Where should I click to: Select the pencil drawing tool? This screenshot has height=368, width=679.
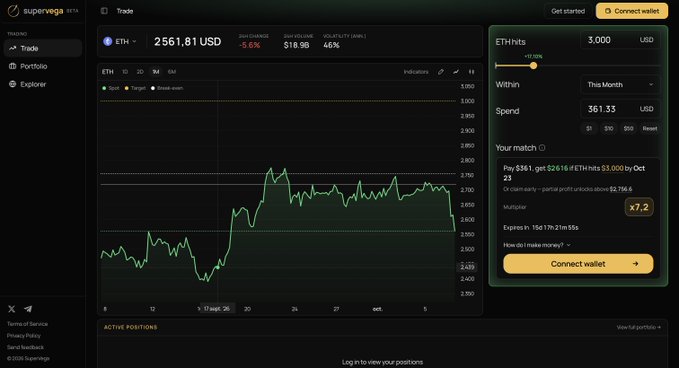click(x=441, y=72)
